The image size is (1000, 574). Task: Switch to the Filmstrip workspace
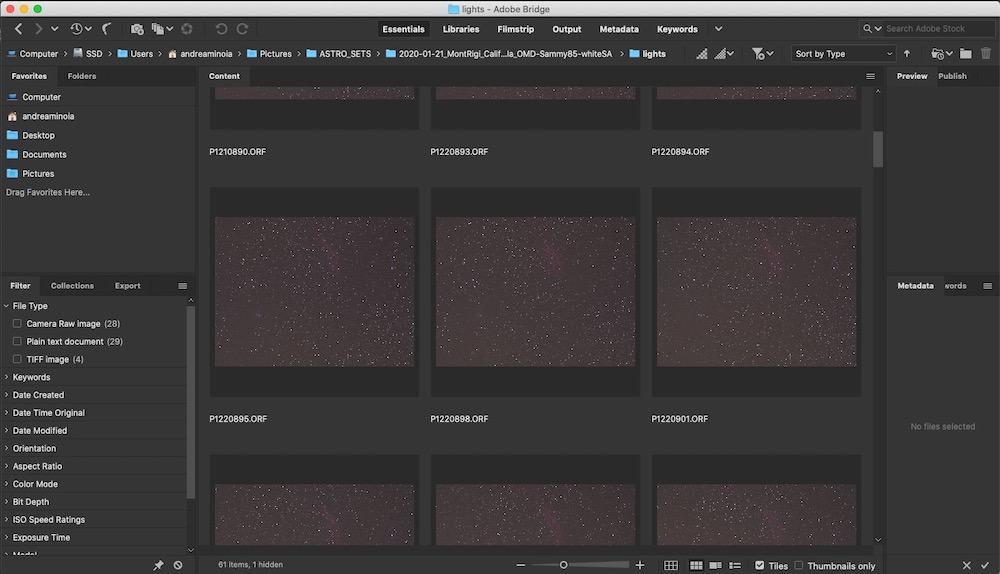(515, 29)
